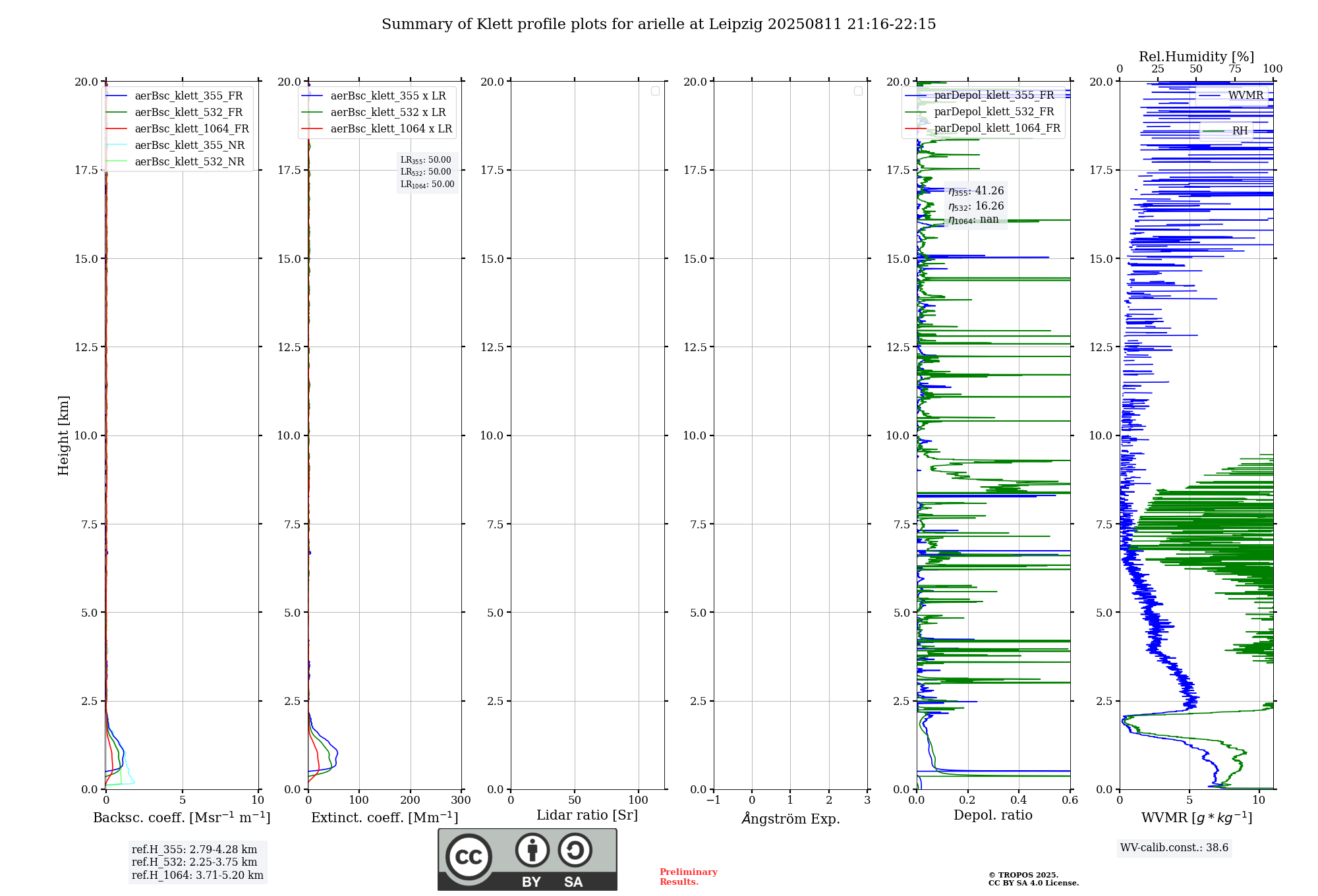1318x896 pixels.
Task: Click the © TROPOS 2025. copyright text
Action: pyautogui.click(x=1023, y=876)
